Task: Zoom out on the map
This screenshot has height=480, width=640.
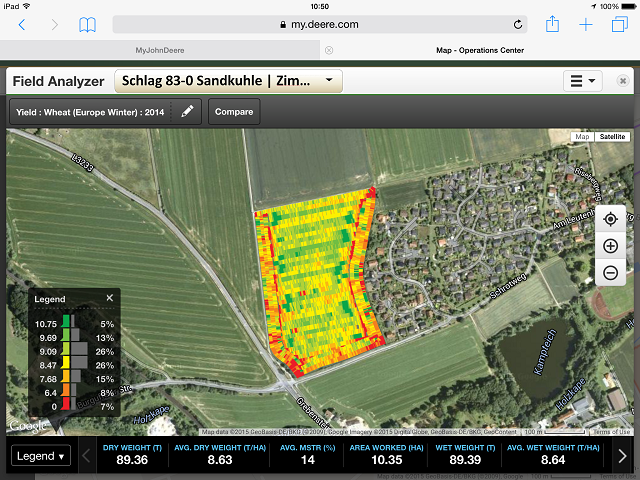Action: coord(610,272)
